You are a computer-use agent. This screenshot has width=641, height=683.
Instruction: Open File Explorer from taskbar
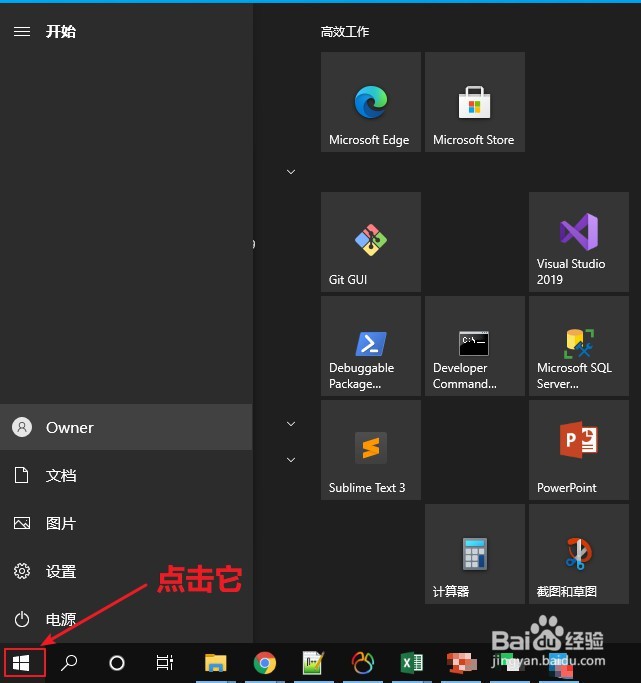(216, 663)
